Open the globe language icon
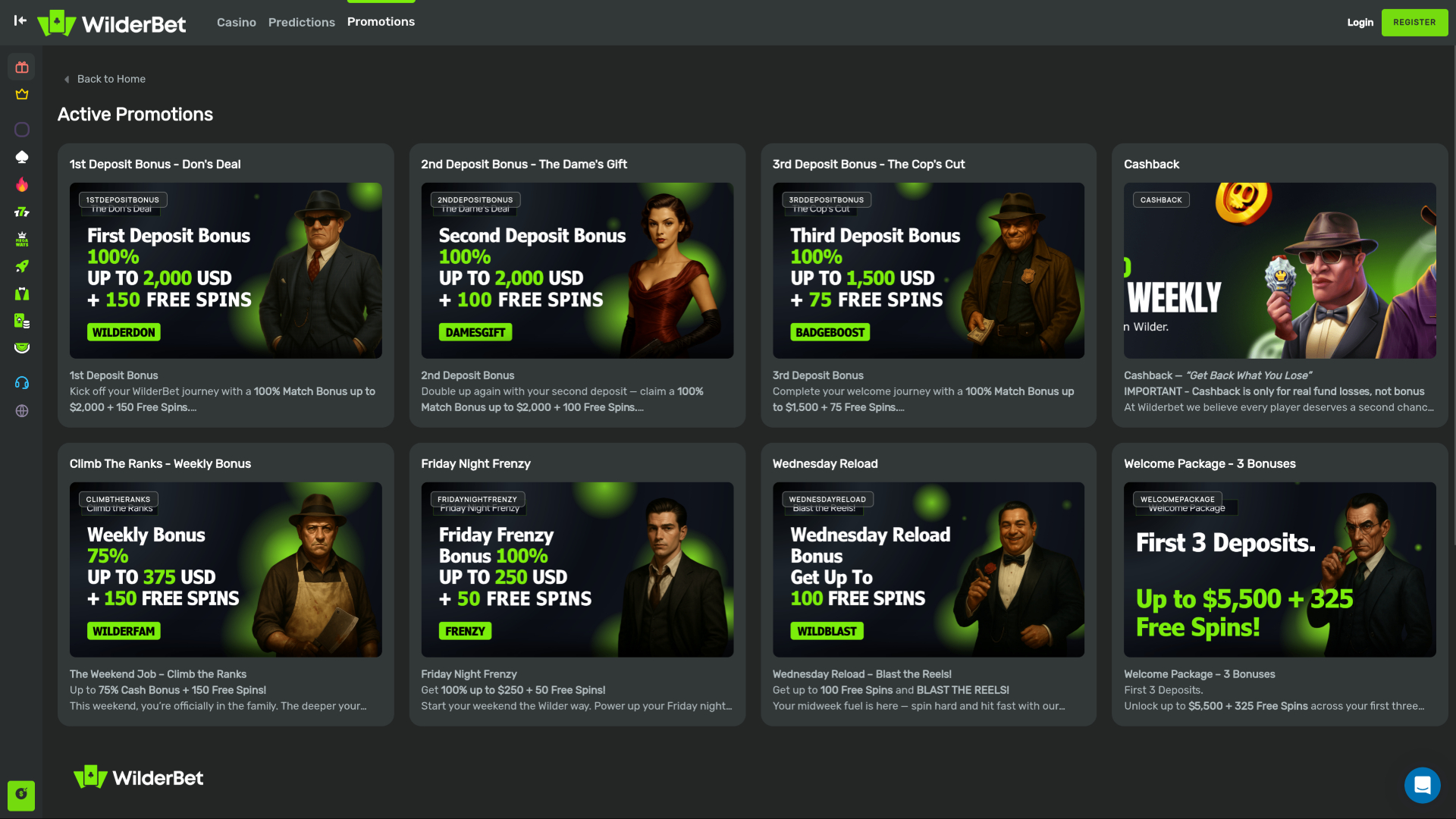 click(22, 411)
